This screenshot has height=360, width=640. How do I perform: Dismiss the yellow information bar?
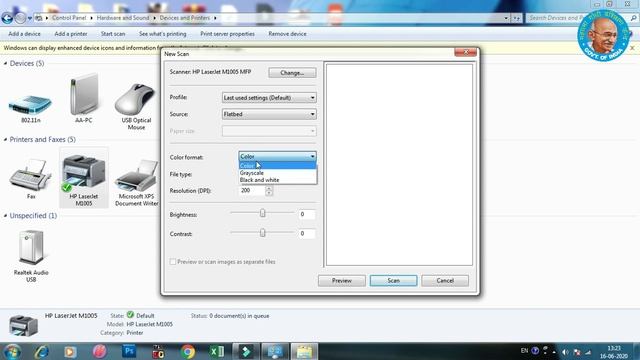point(632,48)
